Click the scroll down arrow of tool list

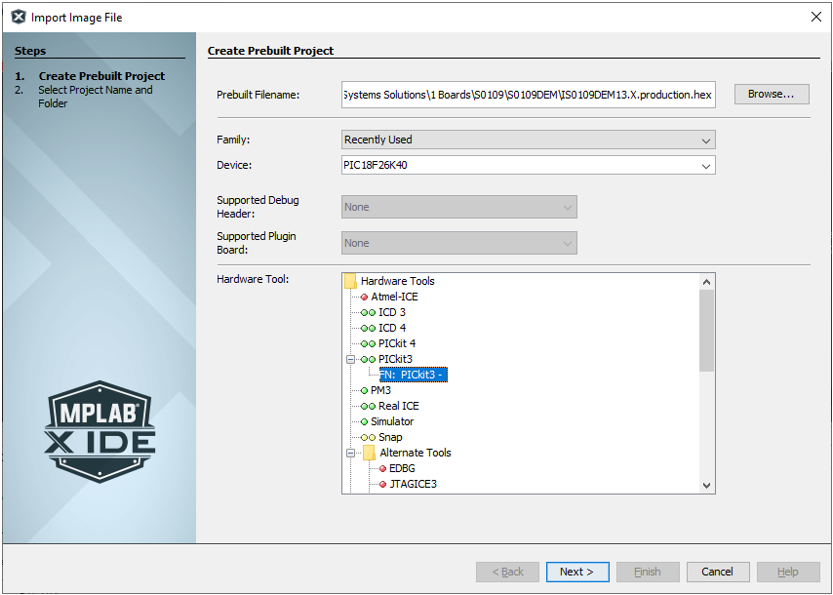click(706, 485)
